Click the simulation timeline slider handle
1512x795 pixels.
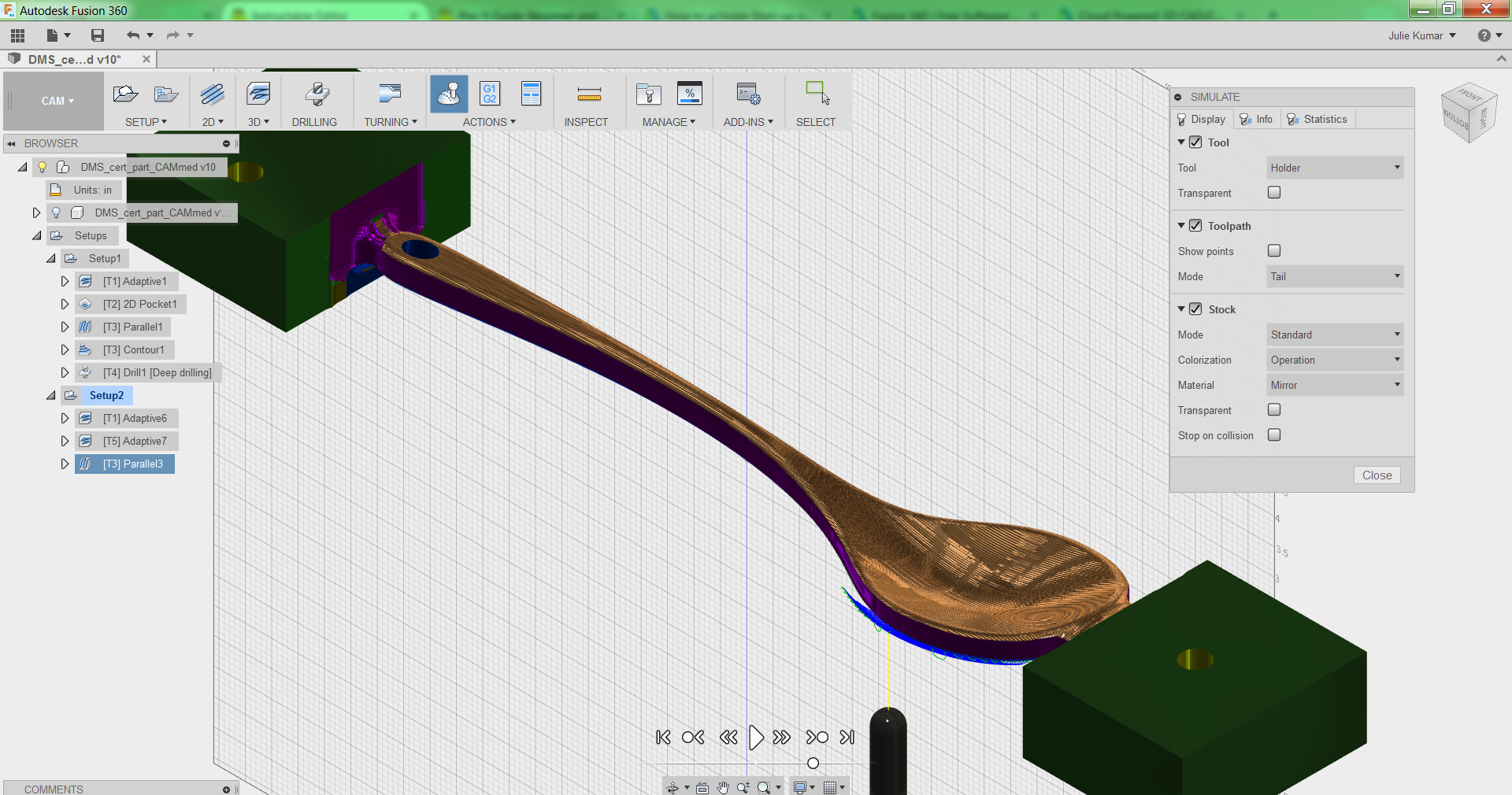pyautogui.click(x=813, y=764)
